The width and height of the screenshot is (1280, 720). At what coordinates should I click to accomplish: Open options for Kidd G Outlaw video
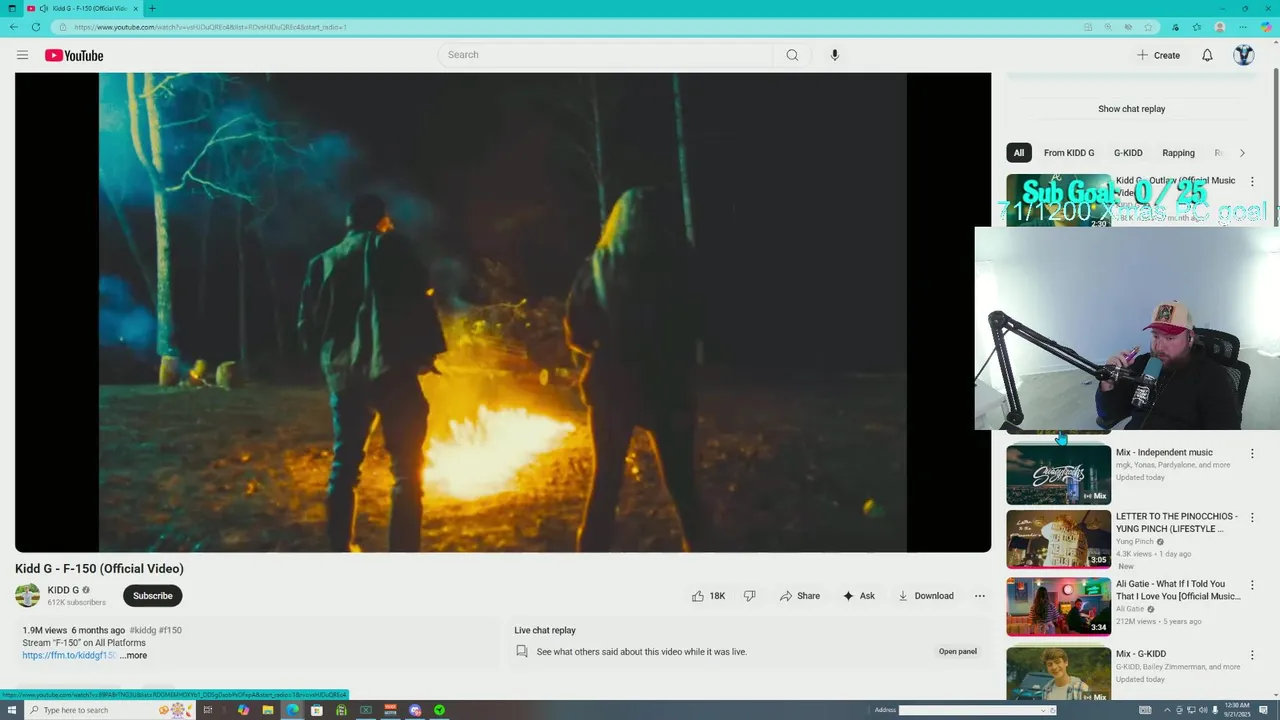click(x=1252, y=182)
